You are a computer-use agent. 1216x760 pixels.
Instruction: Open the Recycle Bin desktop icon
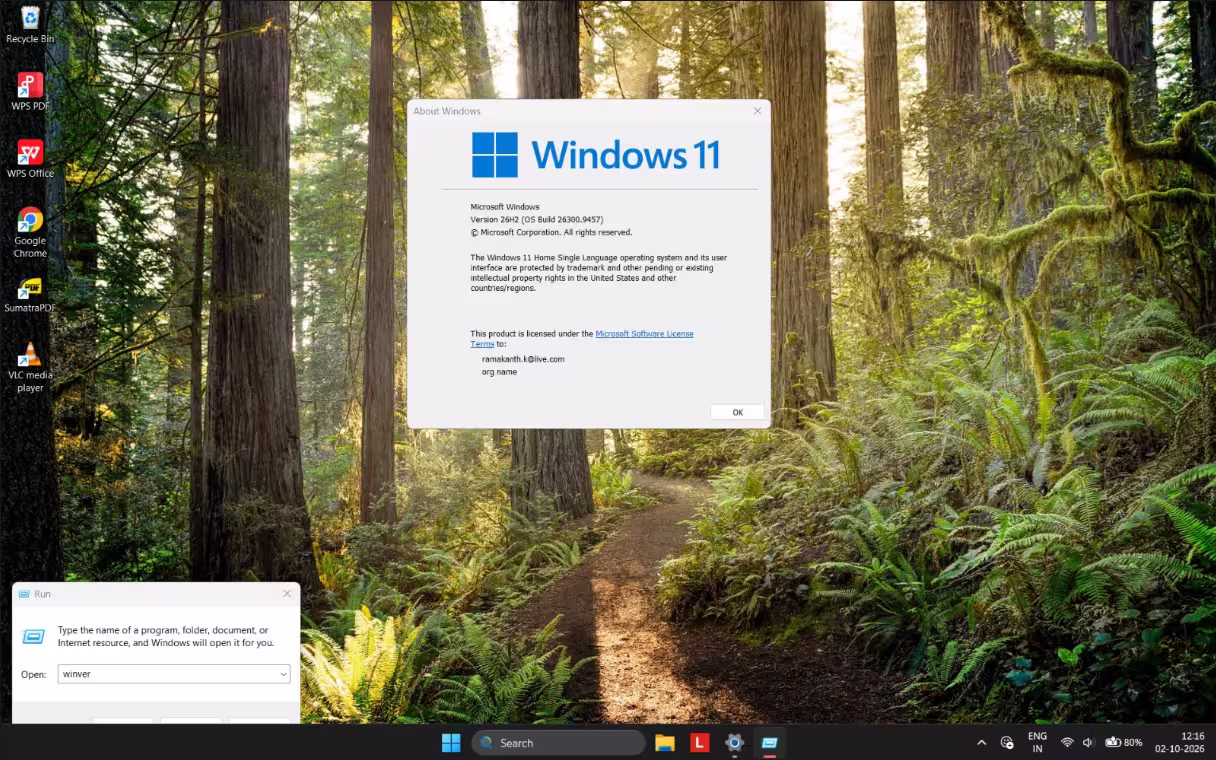coord(30,24)
